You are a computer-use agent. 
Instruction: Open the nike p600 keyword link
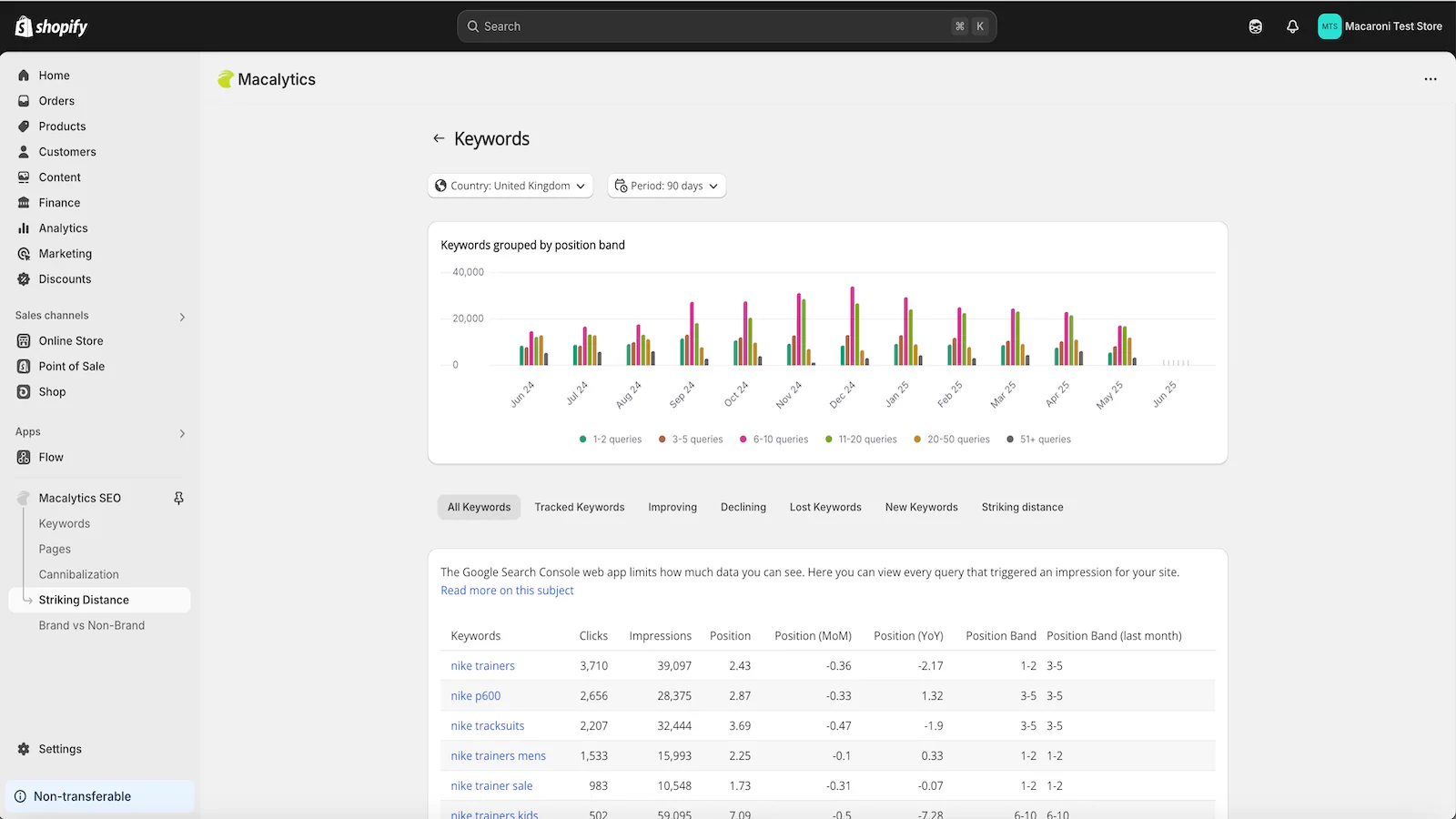point(475,696)
